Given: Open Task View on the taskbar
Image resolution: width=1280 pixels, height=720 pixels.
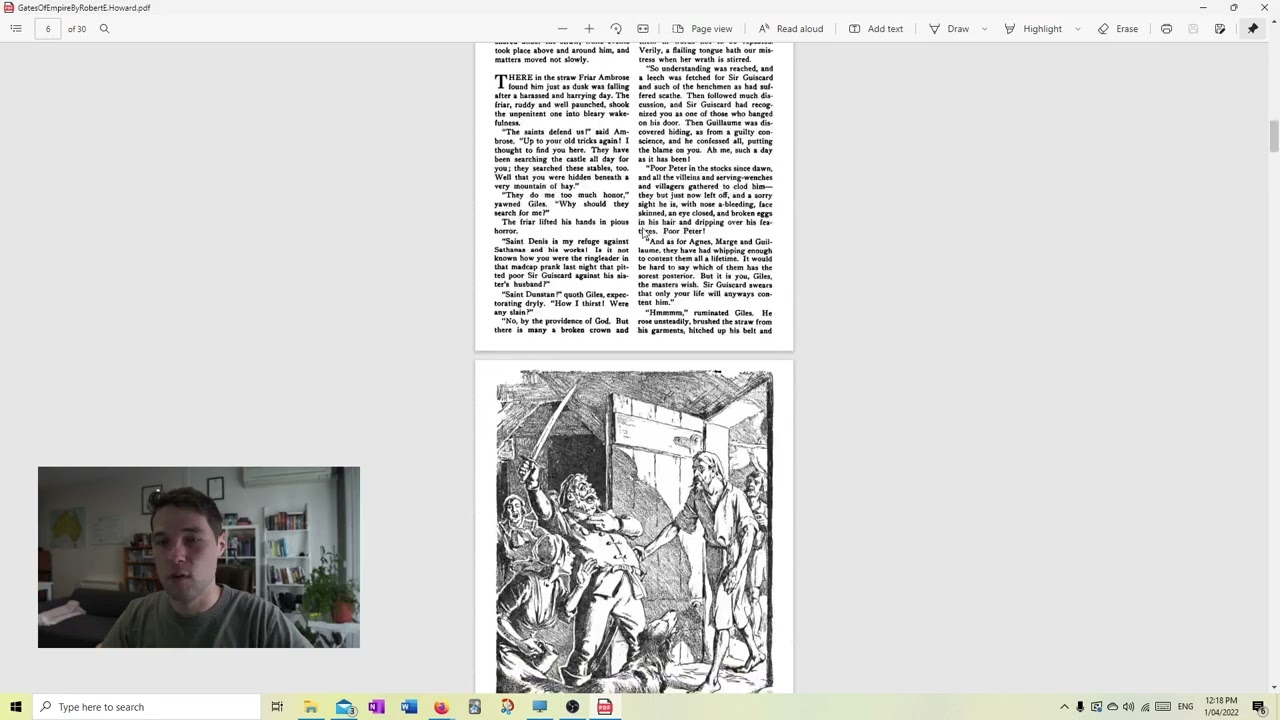Looking at the screenshot, I should 277,707.
